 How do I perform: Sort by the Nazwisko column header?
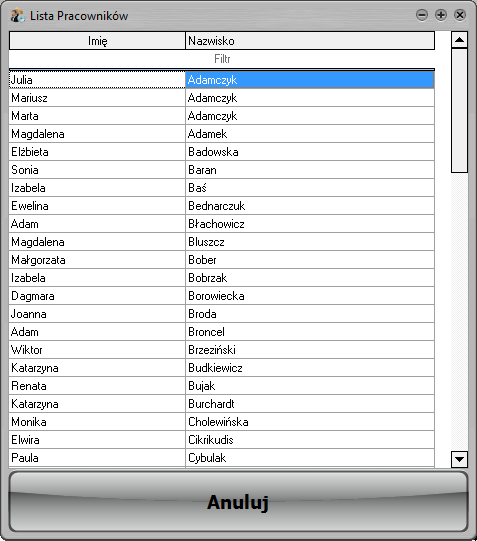click(x=310, y=41)
